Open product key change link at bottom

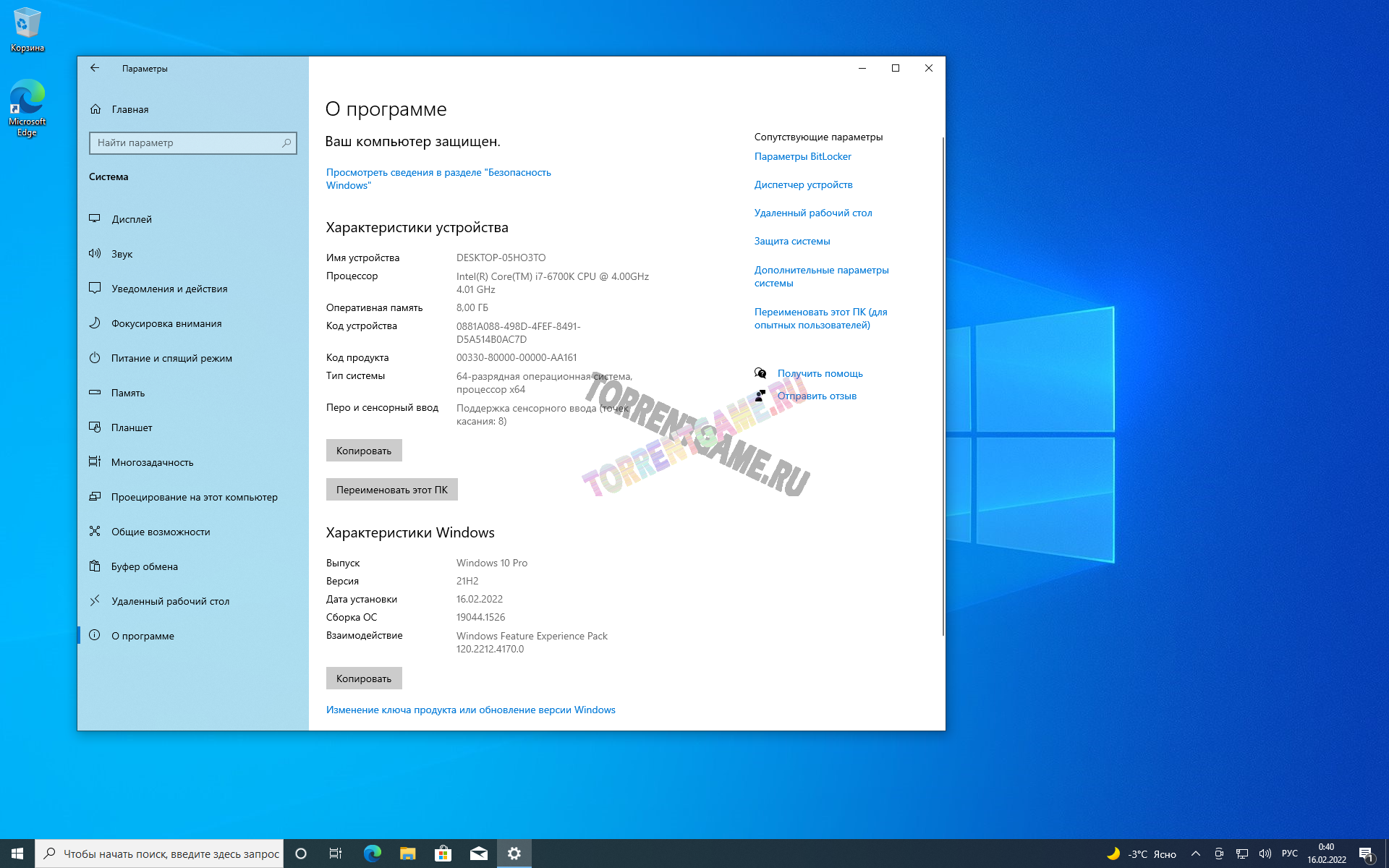click(x=470, y=710)
